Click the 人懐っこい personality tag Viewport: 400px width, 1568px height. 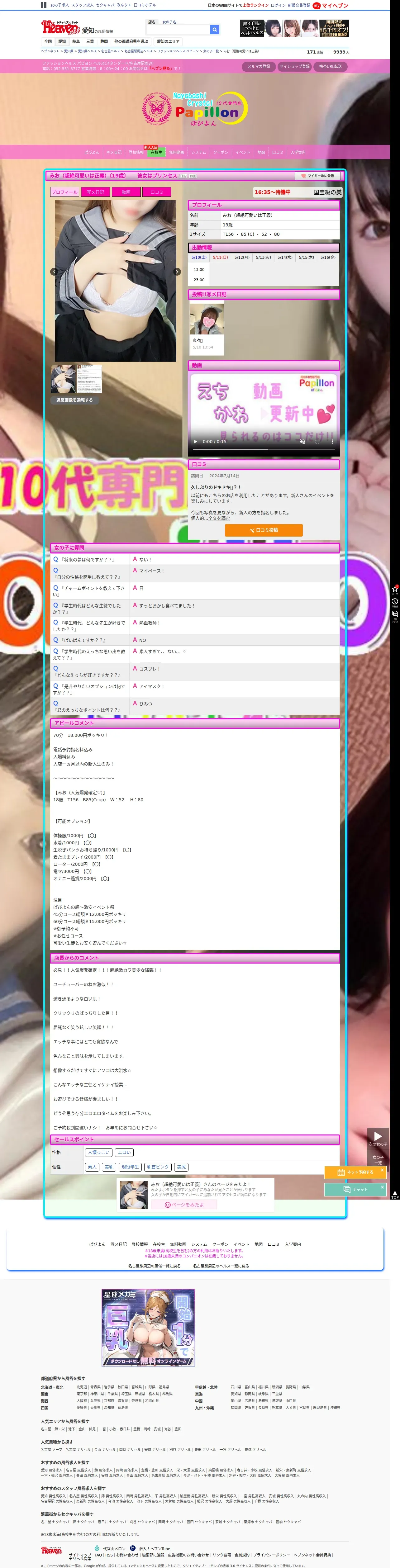pos(99,1152)
